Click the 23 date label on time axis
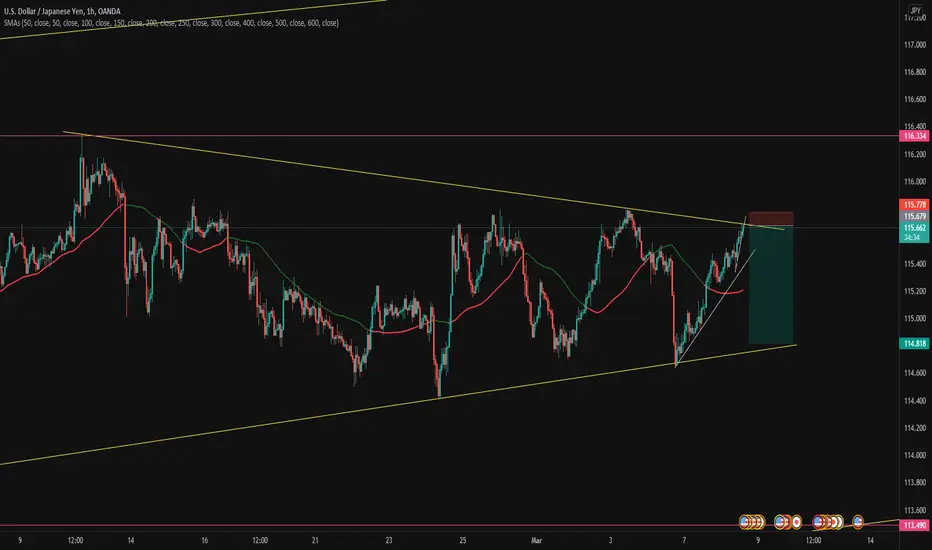The width and height of the screenshot is (932, 550). (389, 540)
